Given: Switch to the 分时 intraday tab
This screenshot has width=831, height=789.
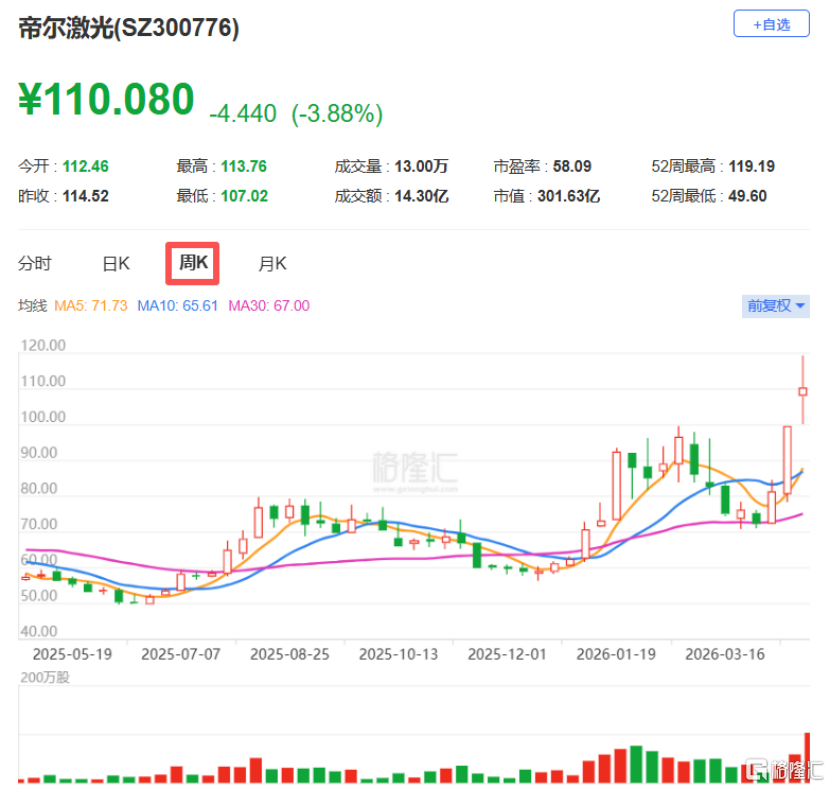Looking at the screenshot, I should (36, 262).
